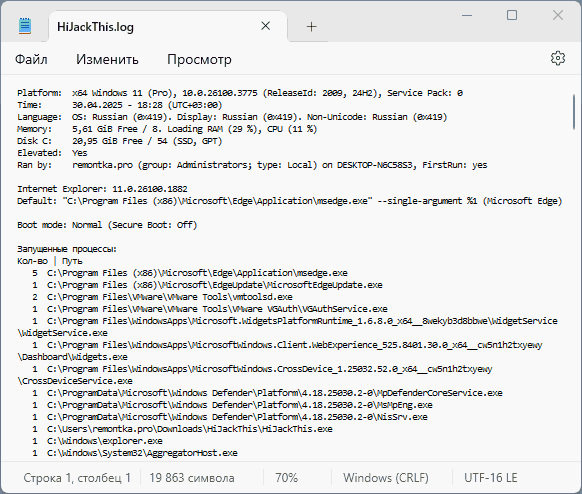Viewport: 582px width, 494px height.
Task: Click the Ran by: remontka.pro line
Action: click(252, 165)
